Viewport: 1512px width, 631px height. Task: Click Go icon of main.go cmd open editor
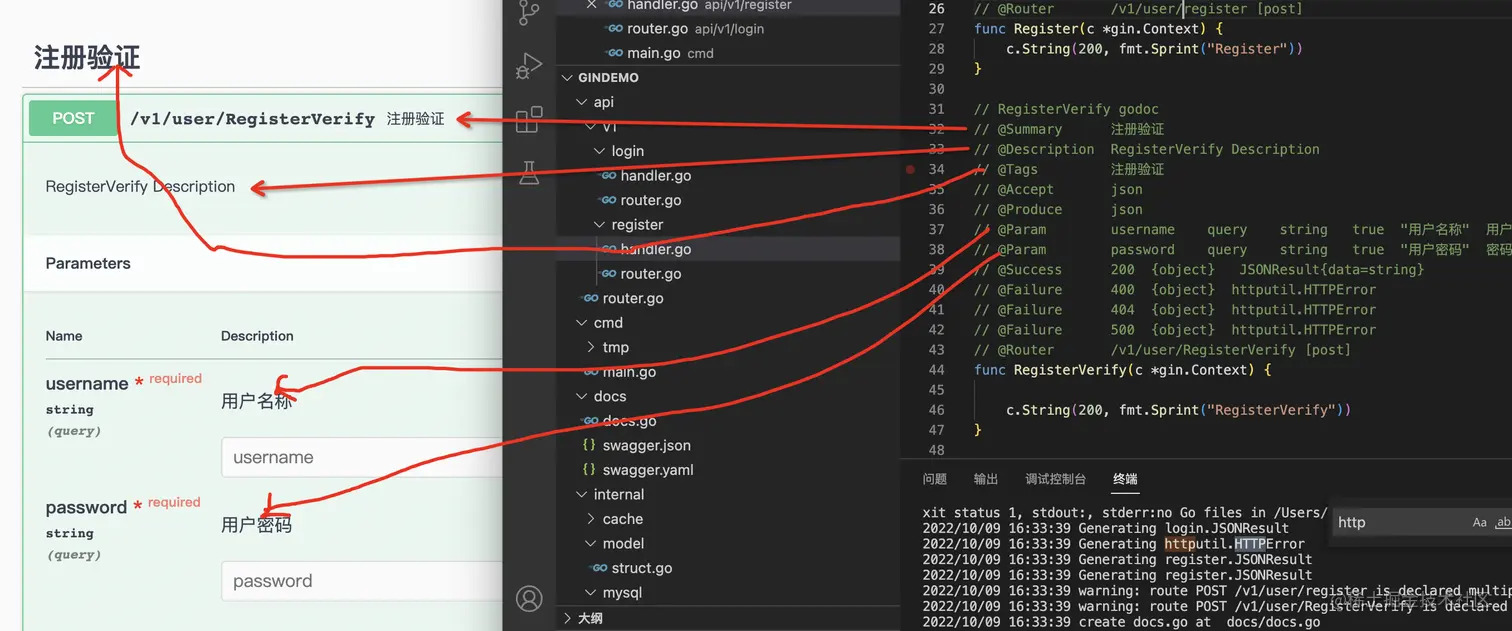point(615,53)
